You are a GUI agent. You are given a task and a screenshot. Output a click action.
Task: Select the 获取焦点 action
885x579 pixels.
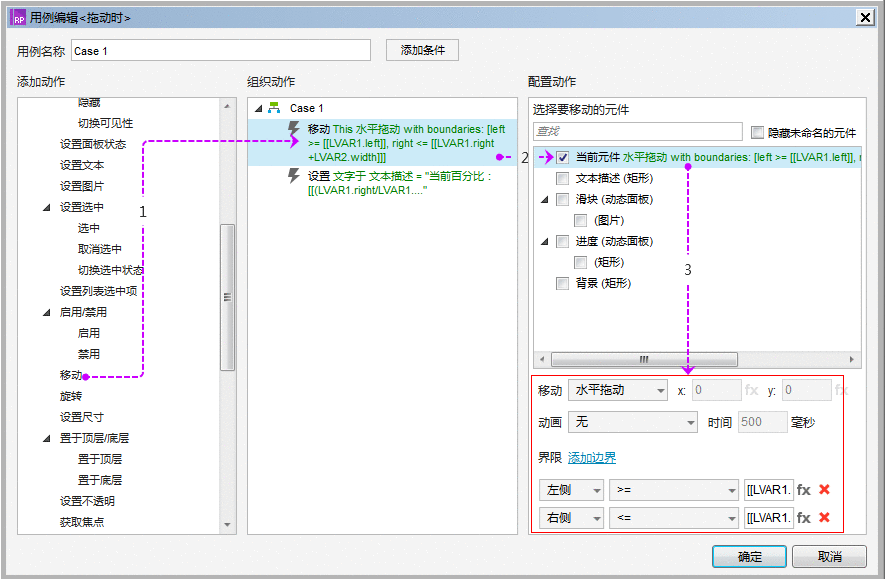82,522
